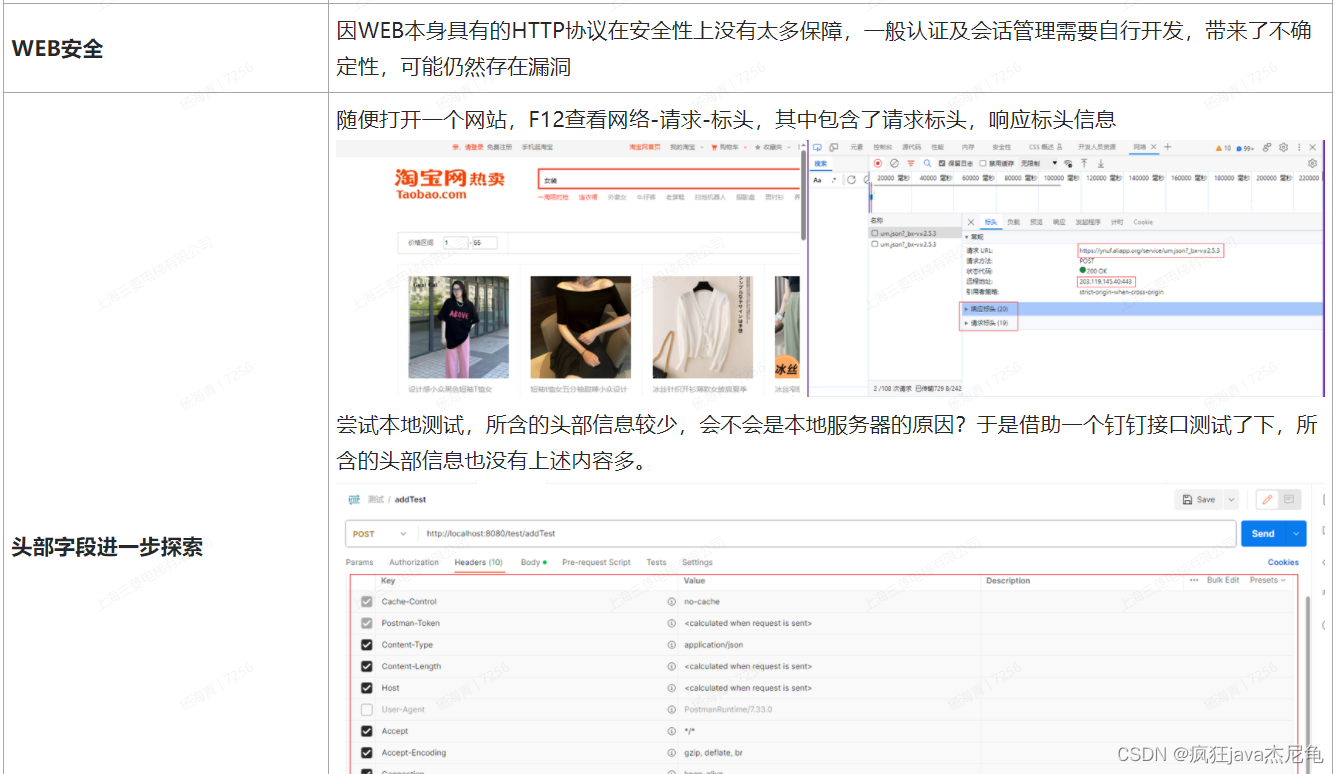Click the DevTools inspect element icon
Screen dimensions: 1339x774
click(818, 147)
